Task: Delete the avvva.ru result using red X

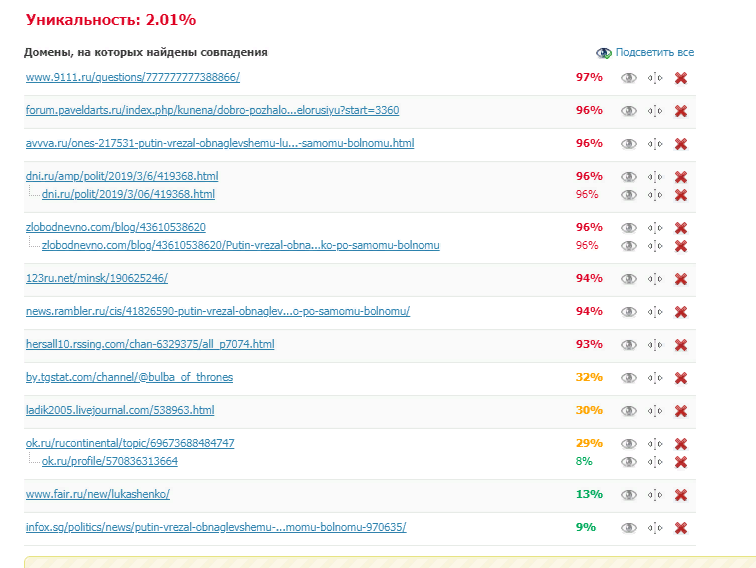Action: pos(681,144)
